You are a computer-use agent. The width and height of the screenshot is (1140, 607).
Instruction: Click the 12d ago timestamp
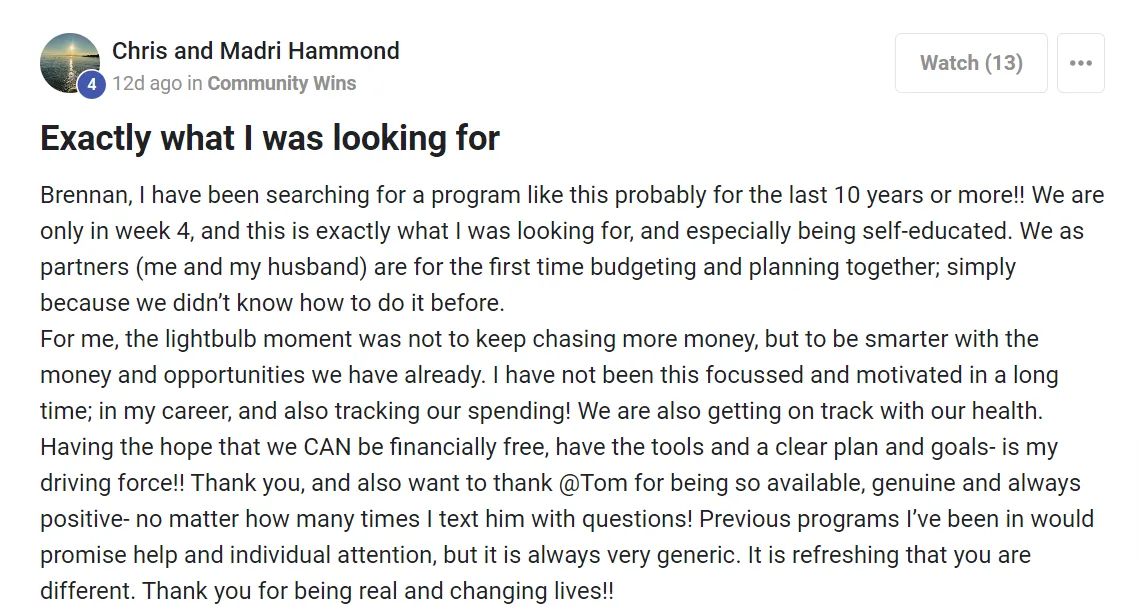click(147, 83)
